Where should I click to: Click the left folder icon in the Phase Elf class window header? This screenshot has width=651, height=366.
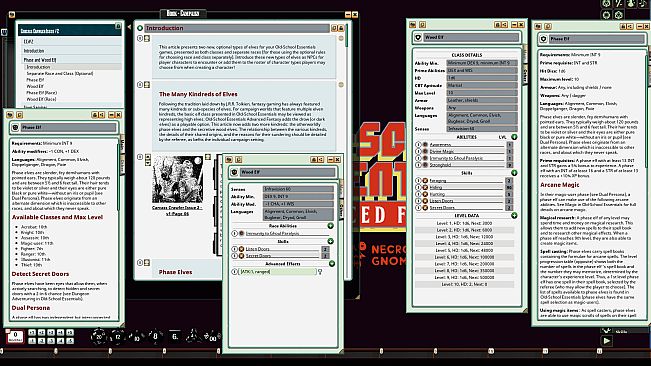pyautogui.click(x=538, y=27)
